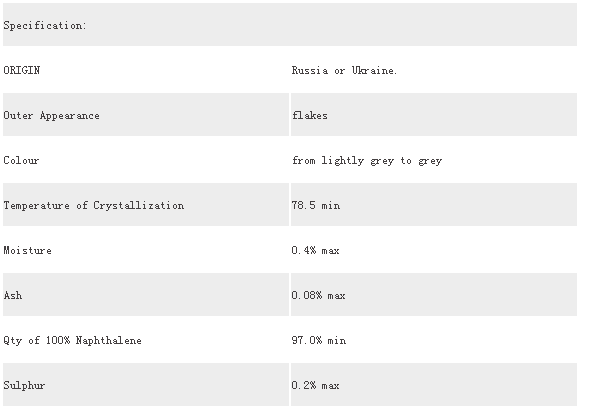Select the Temperature of Crystallization label

pyautogui.click(x=94, y=205)
